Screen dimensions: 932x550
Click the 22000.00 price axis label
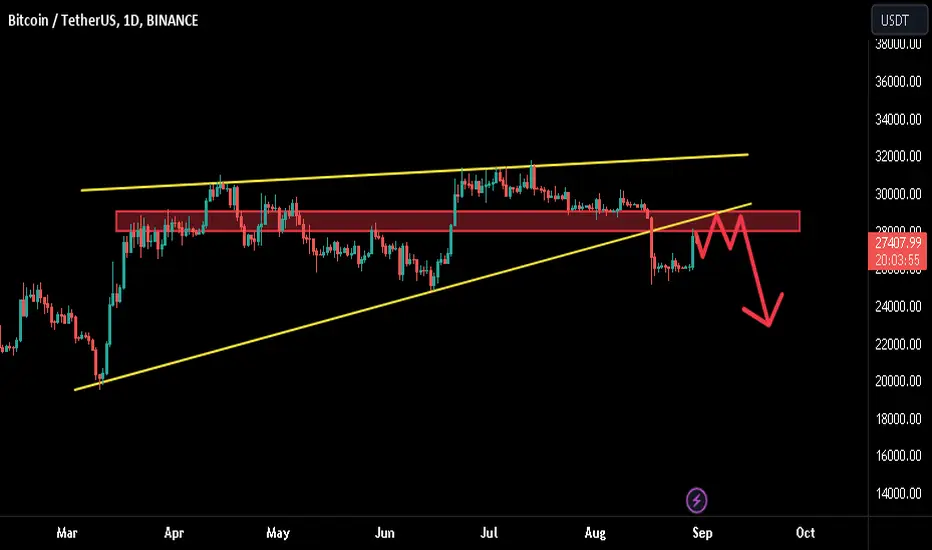[x=898, y=344]
